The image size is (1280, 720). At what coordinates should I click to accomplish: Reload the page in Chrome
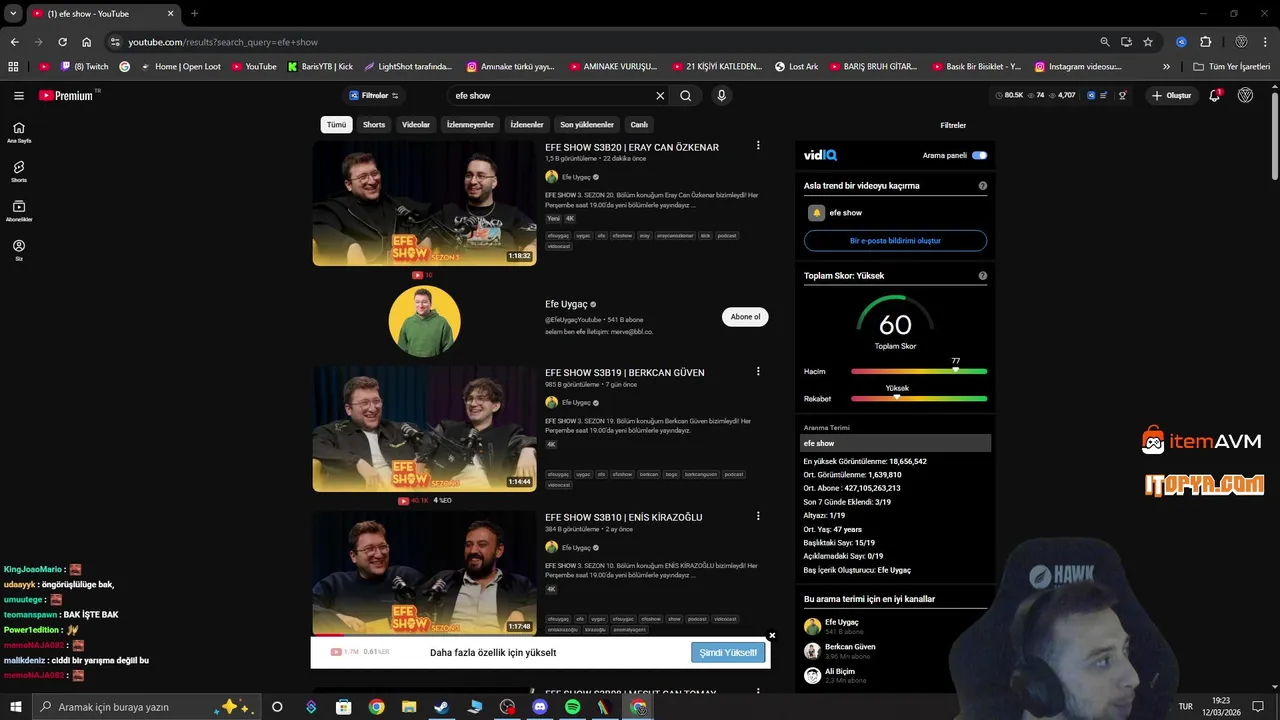[x=62, y=42]
